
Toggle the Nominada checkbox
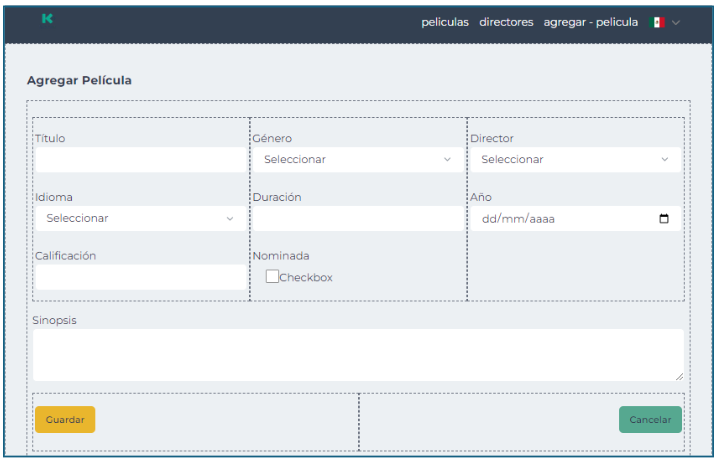pyautogui.click(x=272, y=277)
